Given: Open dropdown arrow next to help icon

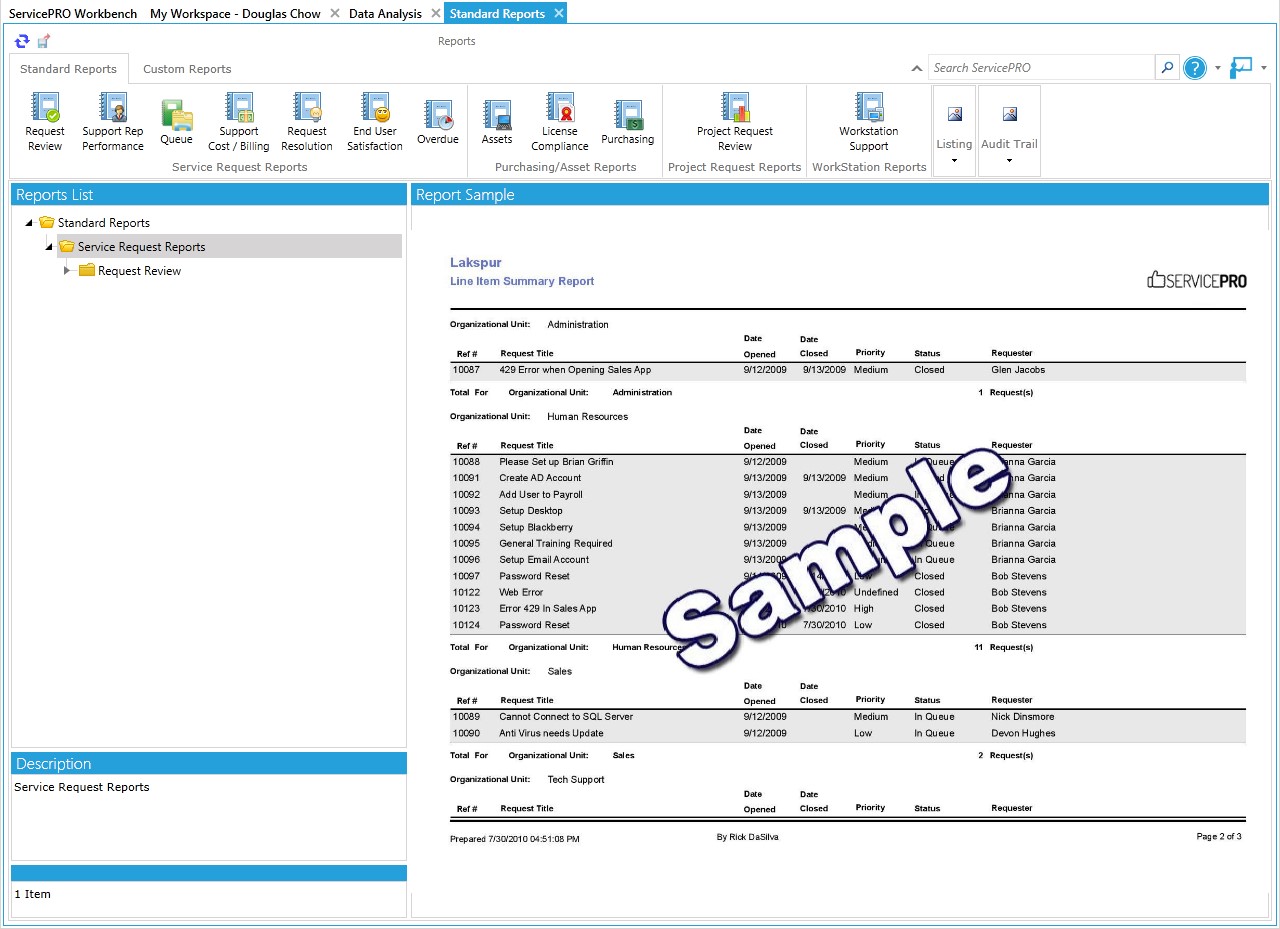Looking at the screenshot, I should click(x=1218, y=69).
